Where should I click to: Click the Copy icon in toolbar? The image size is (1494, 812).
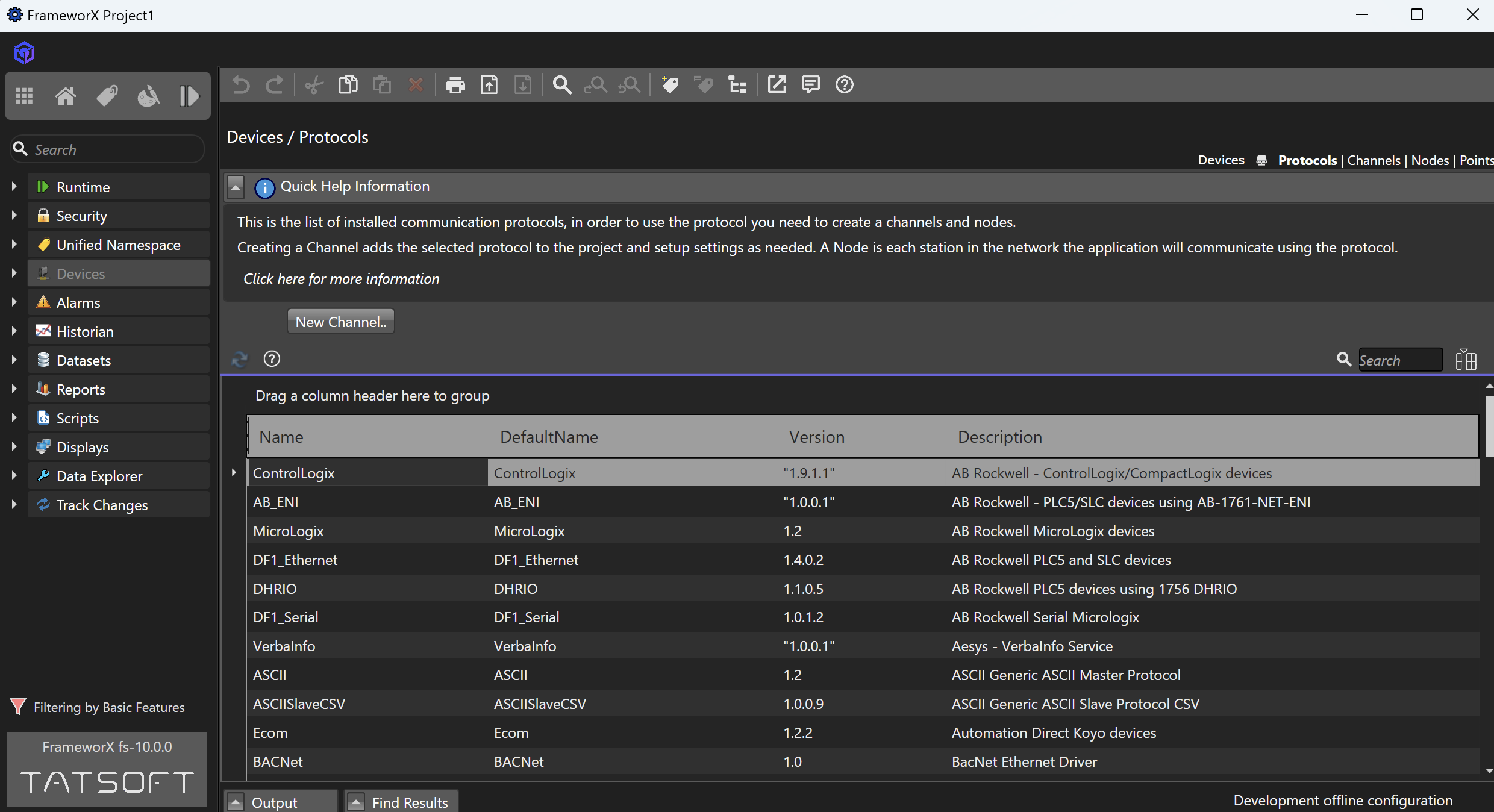coord(348,85)
